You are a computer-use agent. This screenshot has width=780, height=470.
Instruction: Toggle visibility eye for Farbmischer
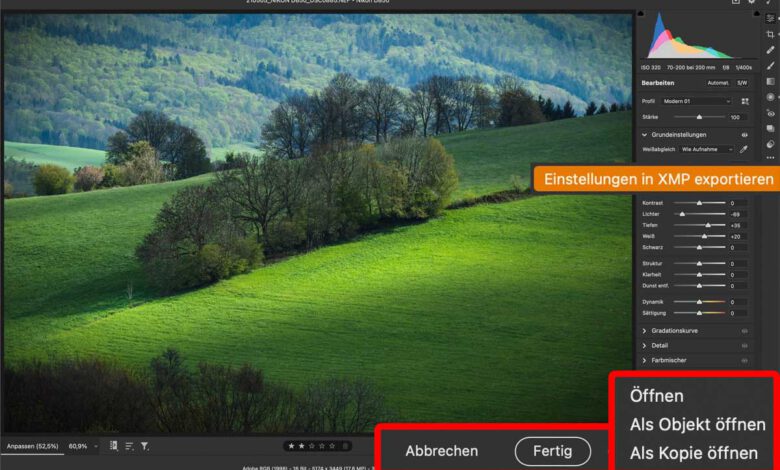click(x=745, y=361)
